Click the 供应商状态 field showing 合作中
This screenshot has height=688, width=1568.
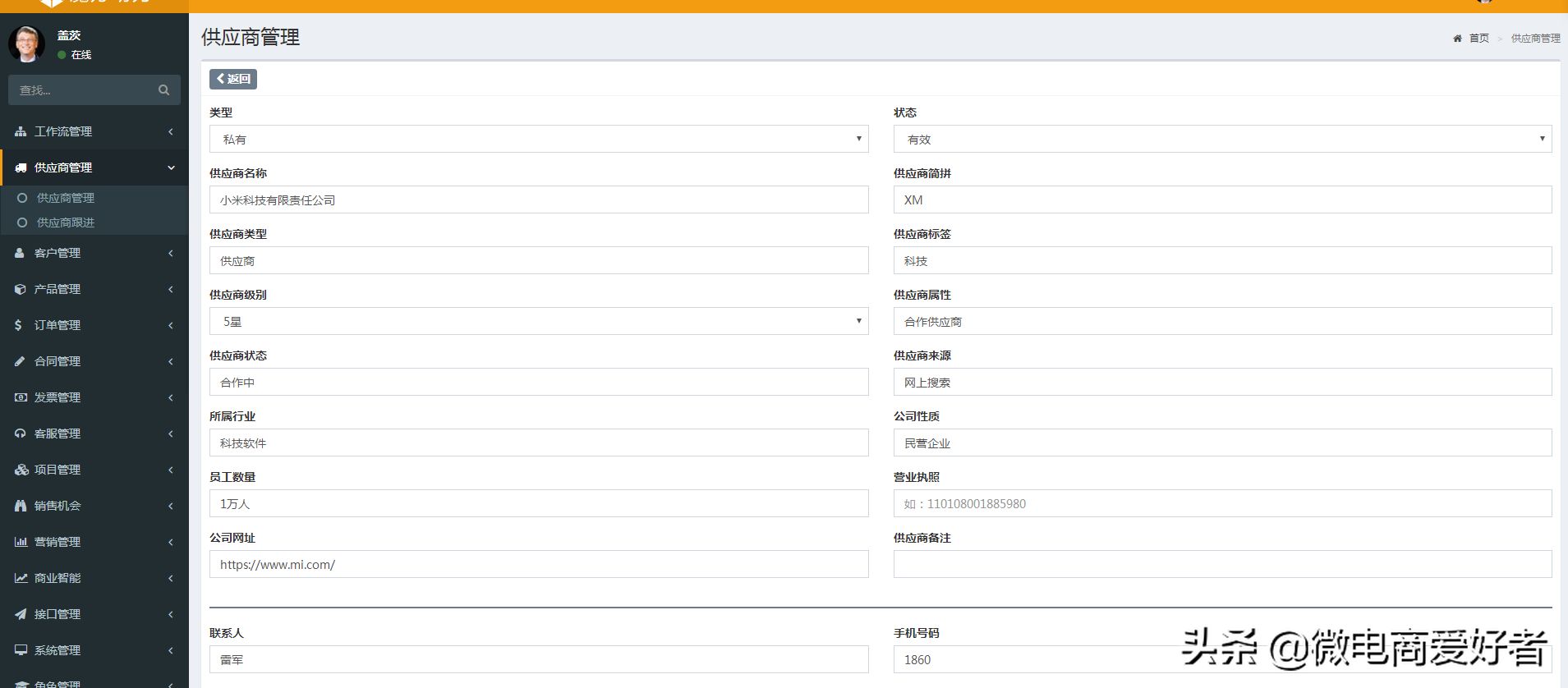point(539,382)
